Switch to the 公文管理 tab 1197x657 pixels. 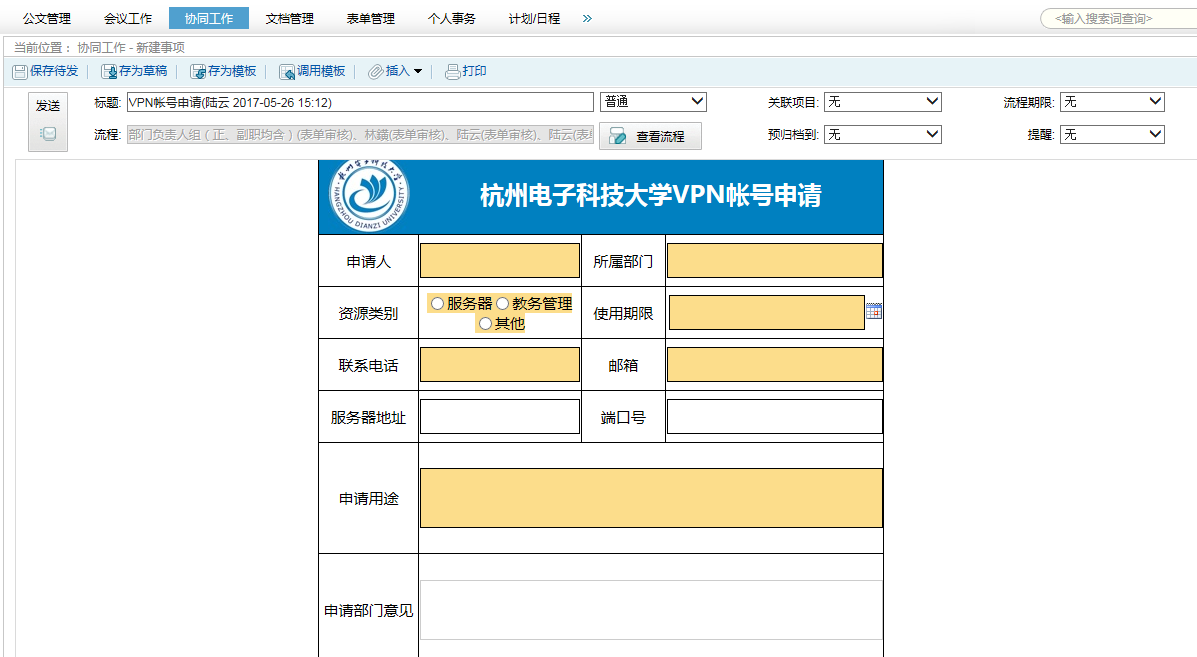(x=47, y=18)
